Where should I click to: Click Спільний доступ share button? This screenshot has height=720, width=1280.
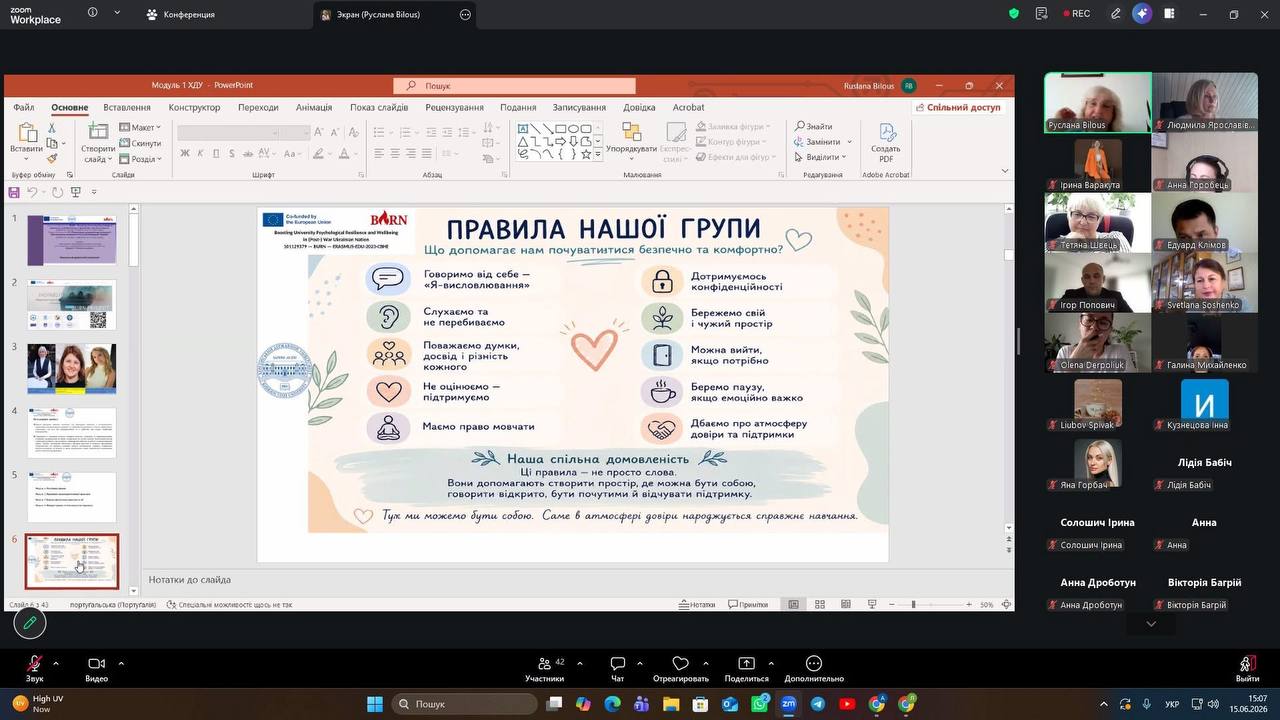[957, 107]
